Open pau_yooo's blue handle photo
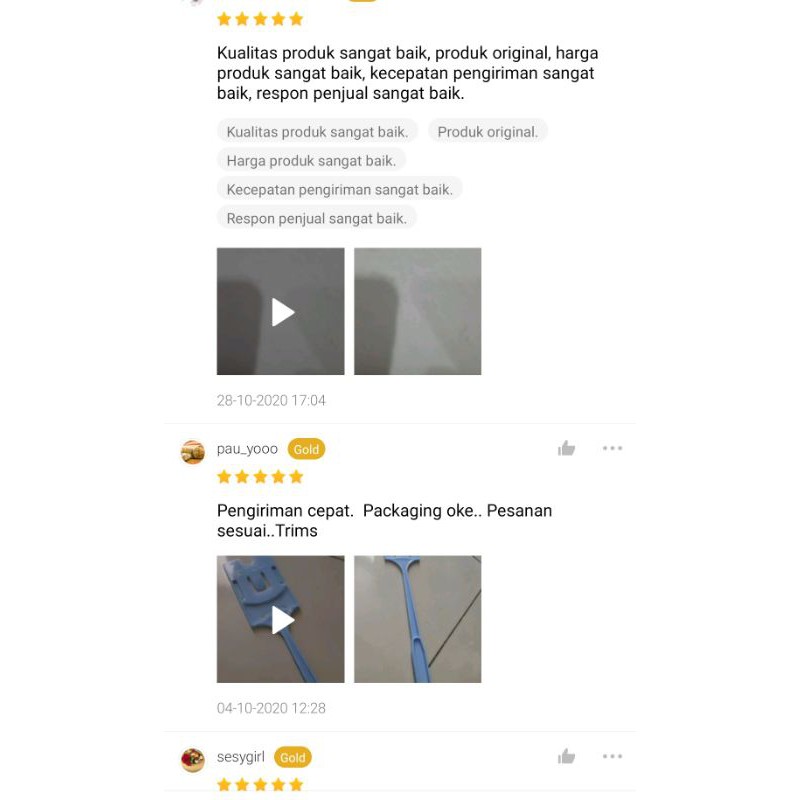 coord(417,619)
